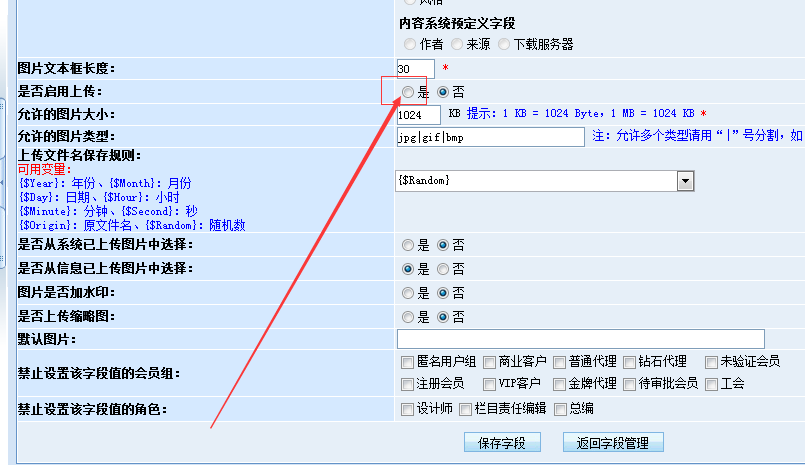Select 是 for 是否启用上传
Screen dimensions: 805x465
coord(408,91)
